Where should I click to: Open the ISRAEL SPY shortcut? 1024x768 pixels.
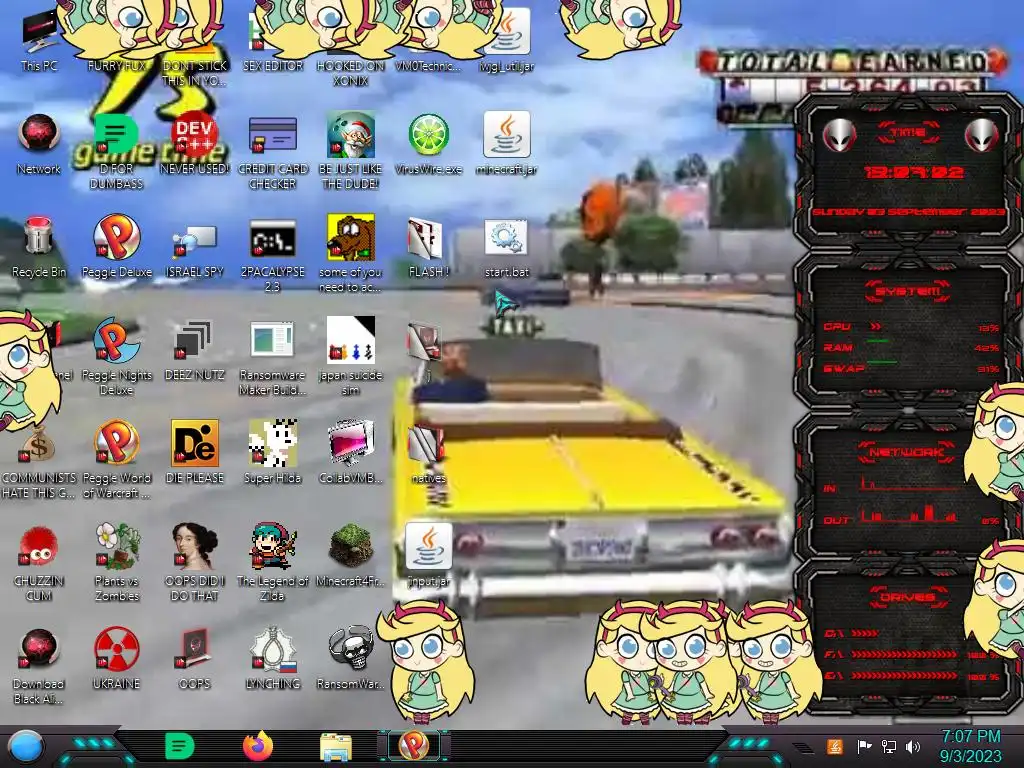tap(195, 250)
